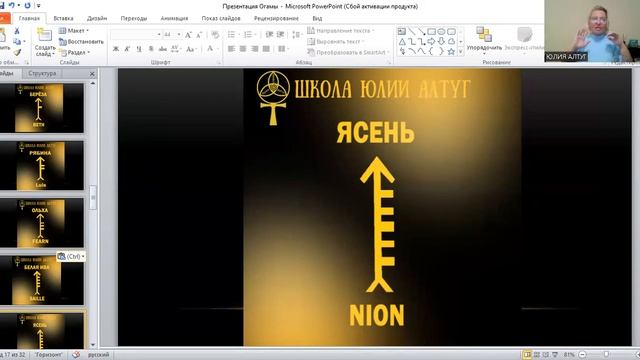Close the slides thumbnail pane
This screenshot has width=640, height=360.
(92, 74)
